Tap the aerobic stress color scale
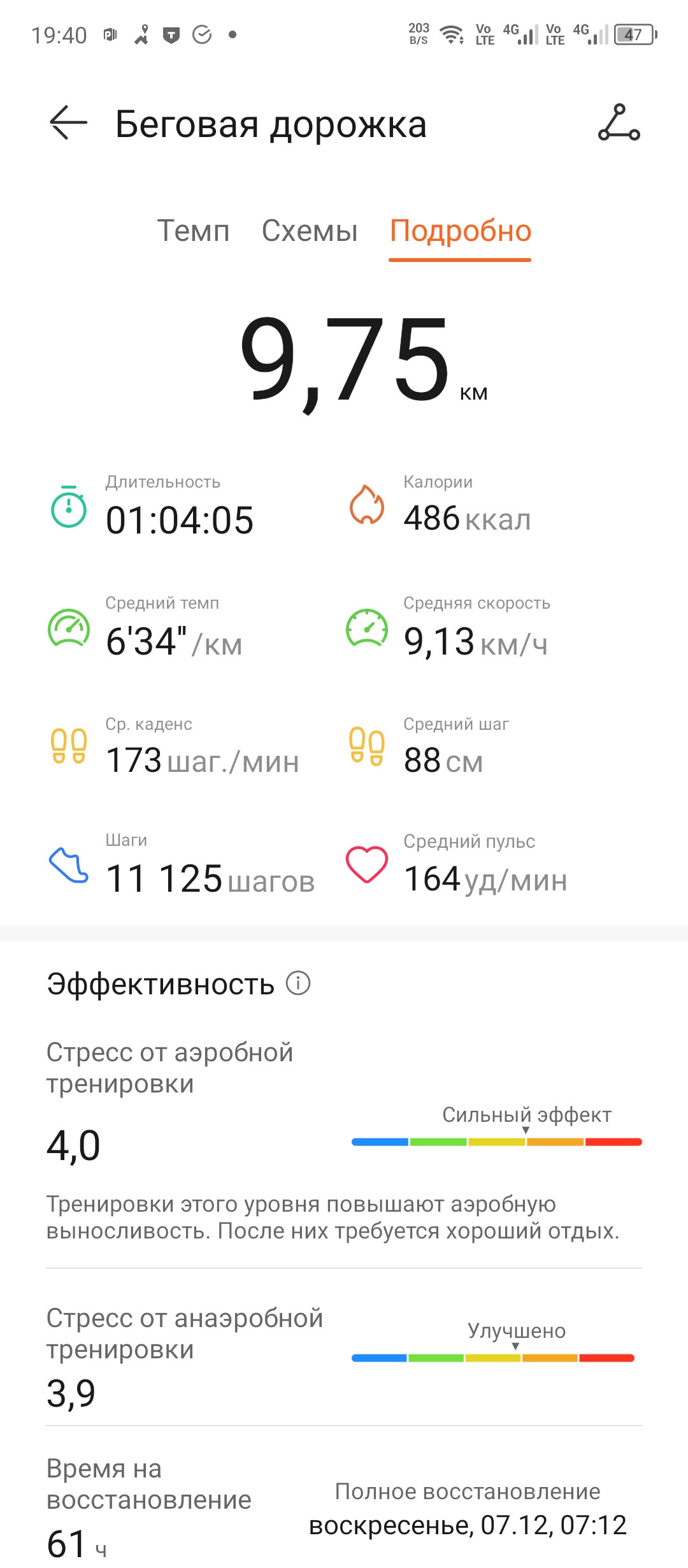688x1568 pixels. pos(497,1142)
